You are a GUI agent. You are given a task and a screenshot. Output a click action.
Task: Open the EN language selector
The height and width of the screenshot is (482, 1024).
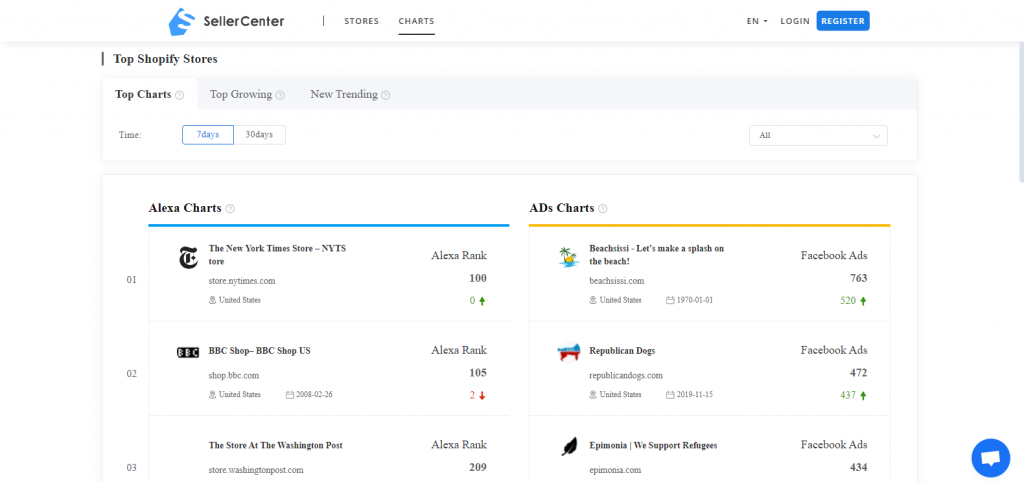point(757,21)
